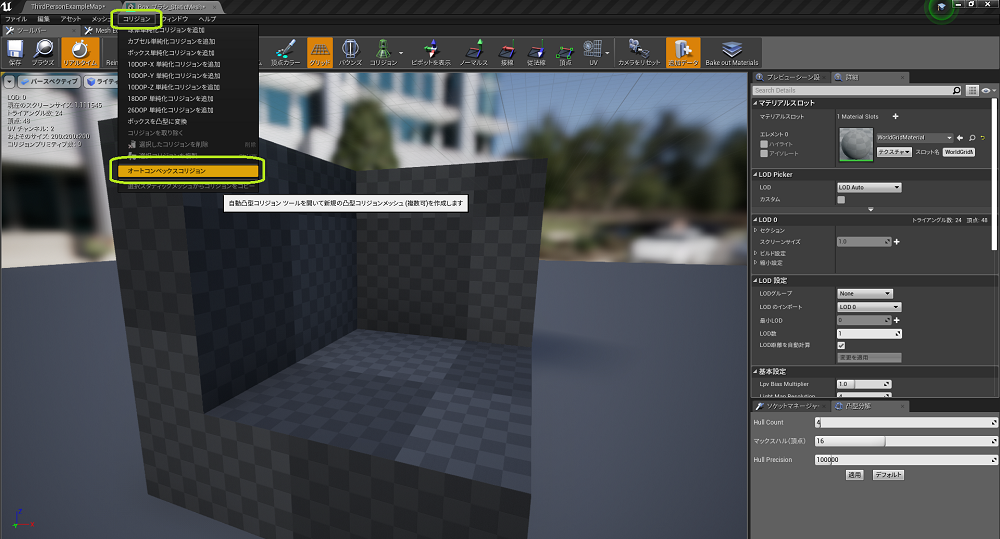Screen dimensions: 1000x539
Task: Browse to WorldGridMaterial with the magnifier icon
Action: point(972,138)
